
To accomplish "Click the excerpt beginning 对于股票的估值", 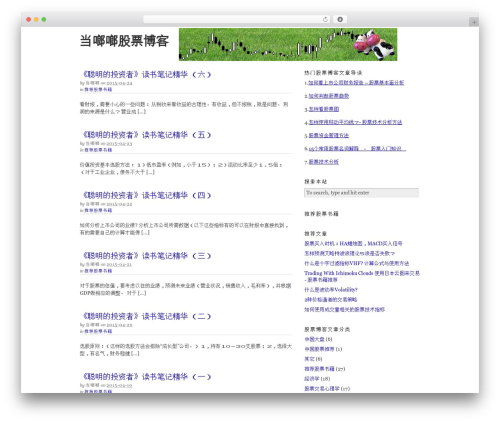I will 185,289.
